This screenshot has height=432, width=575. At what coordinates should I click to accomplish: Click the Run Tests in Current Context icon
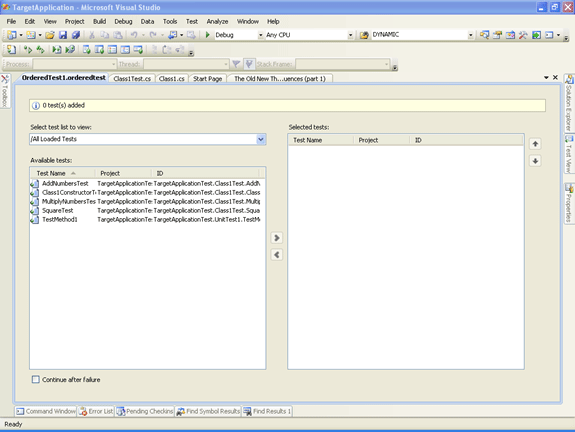click(28, 50)
